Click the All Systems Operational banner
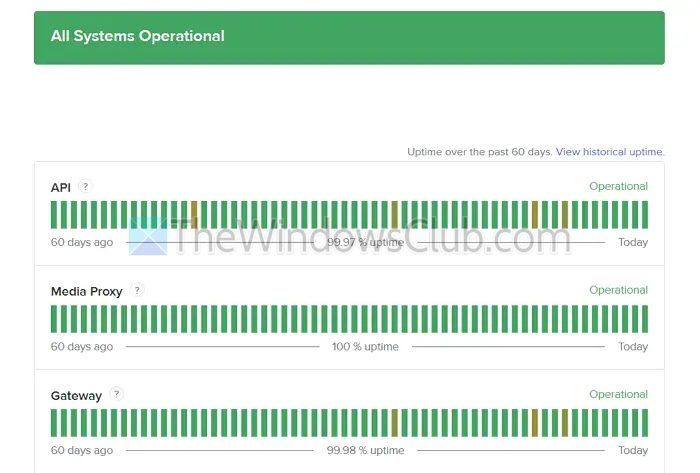Screen dimensions: 700x473 point(349,38)
